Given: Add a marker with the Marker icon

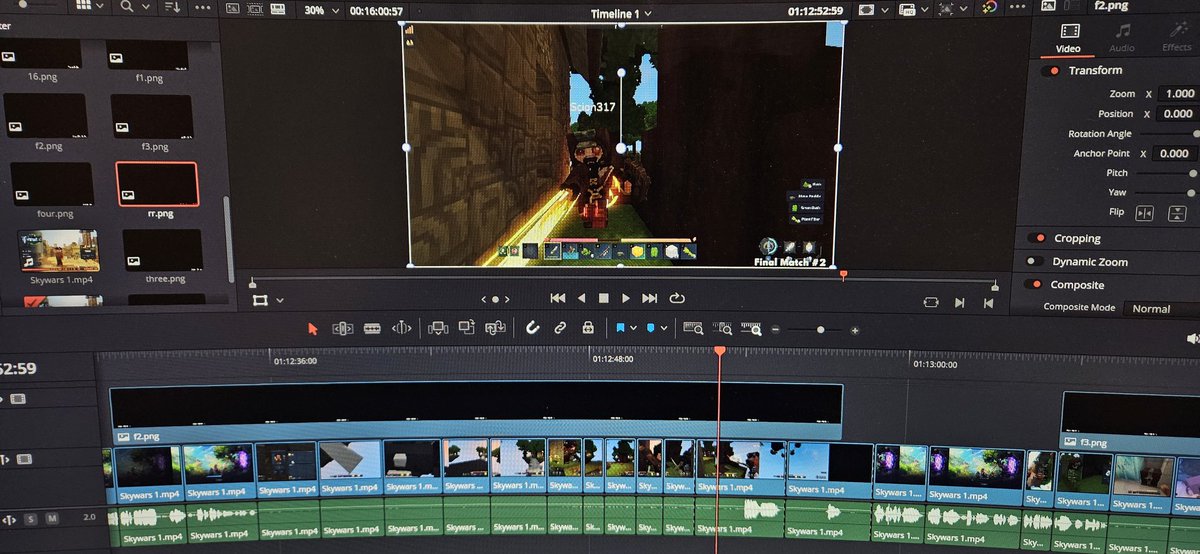Looking at the screenshot, I should tap(651, 327).
